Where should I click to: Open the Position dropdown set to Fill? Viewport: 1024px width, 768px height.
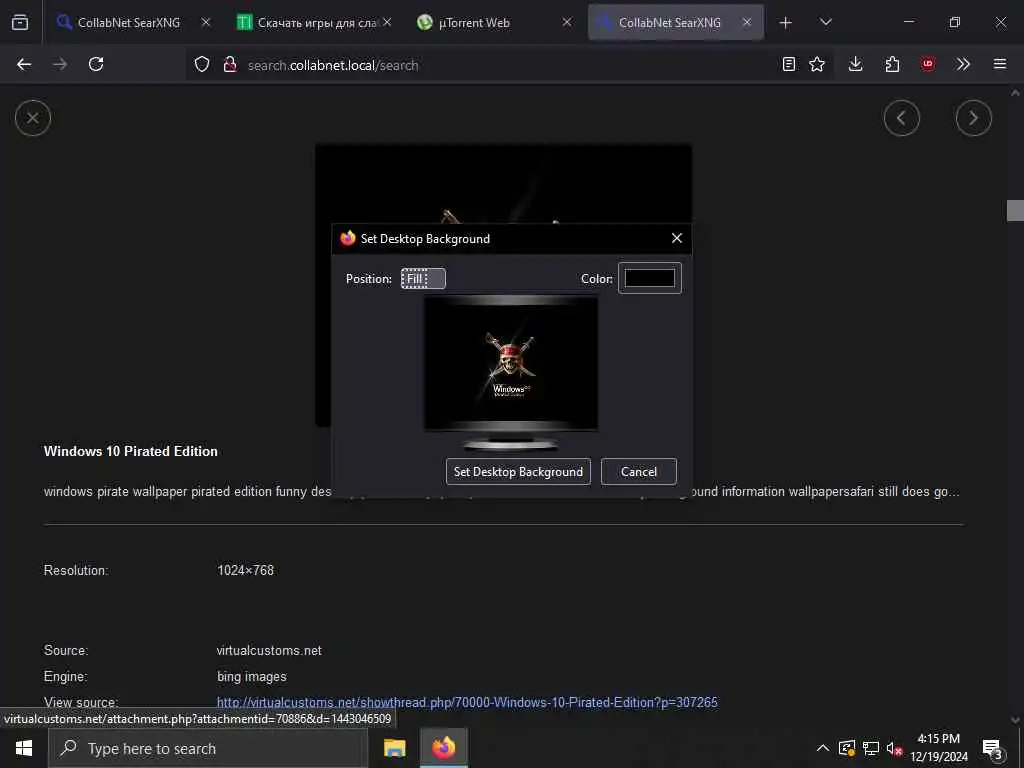pyautogui.click(x=423, y=279)
